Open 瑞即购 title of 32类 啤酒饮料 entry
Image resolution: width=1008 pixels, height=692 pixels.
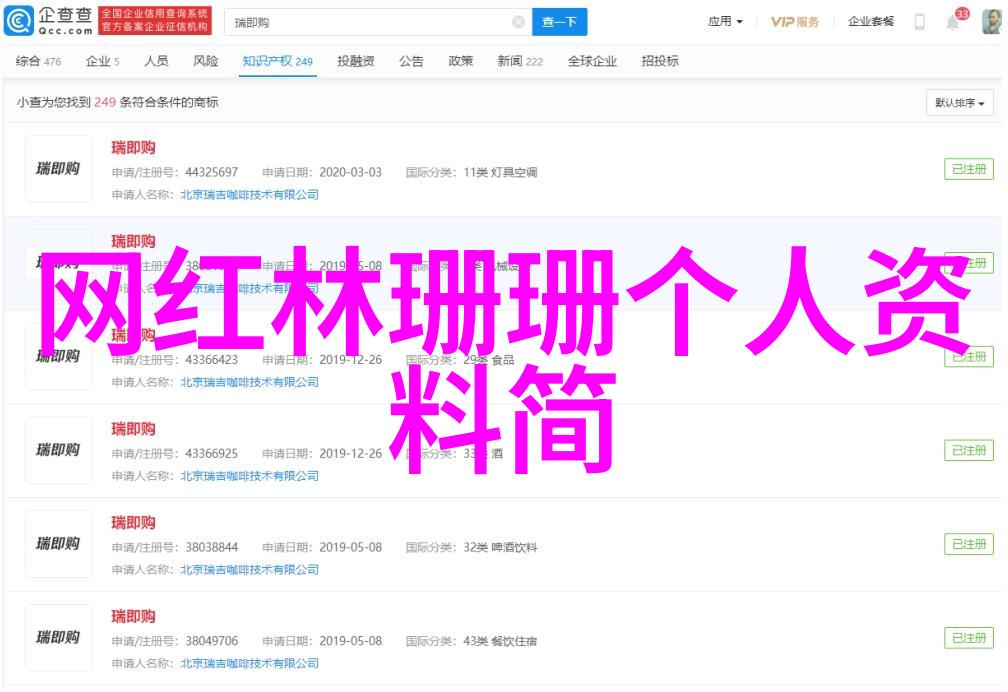pyautogui.click(x=133, y=523)
